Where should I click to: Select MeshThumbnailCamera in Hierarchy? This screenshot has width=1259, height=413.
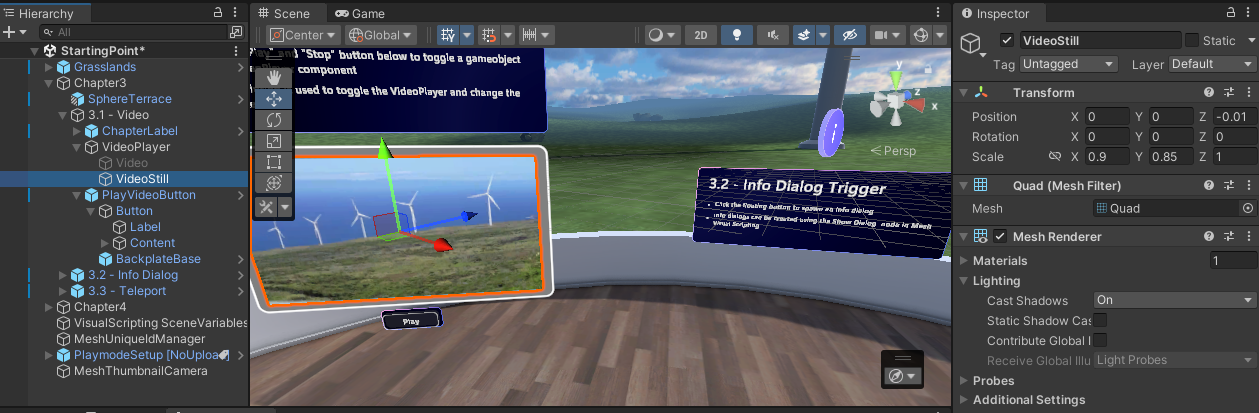tap(141, 371)
